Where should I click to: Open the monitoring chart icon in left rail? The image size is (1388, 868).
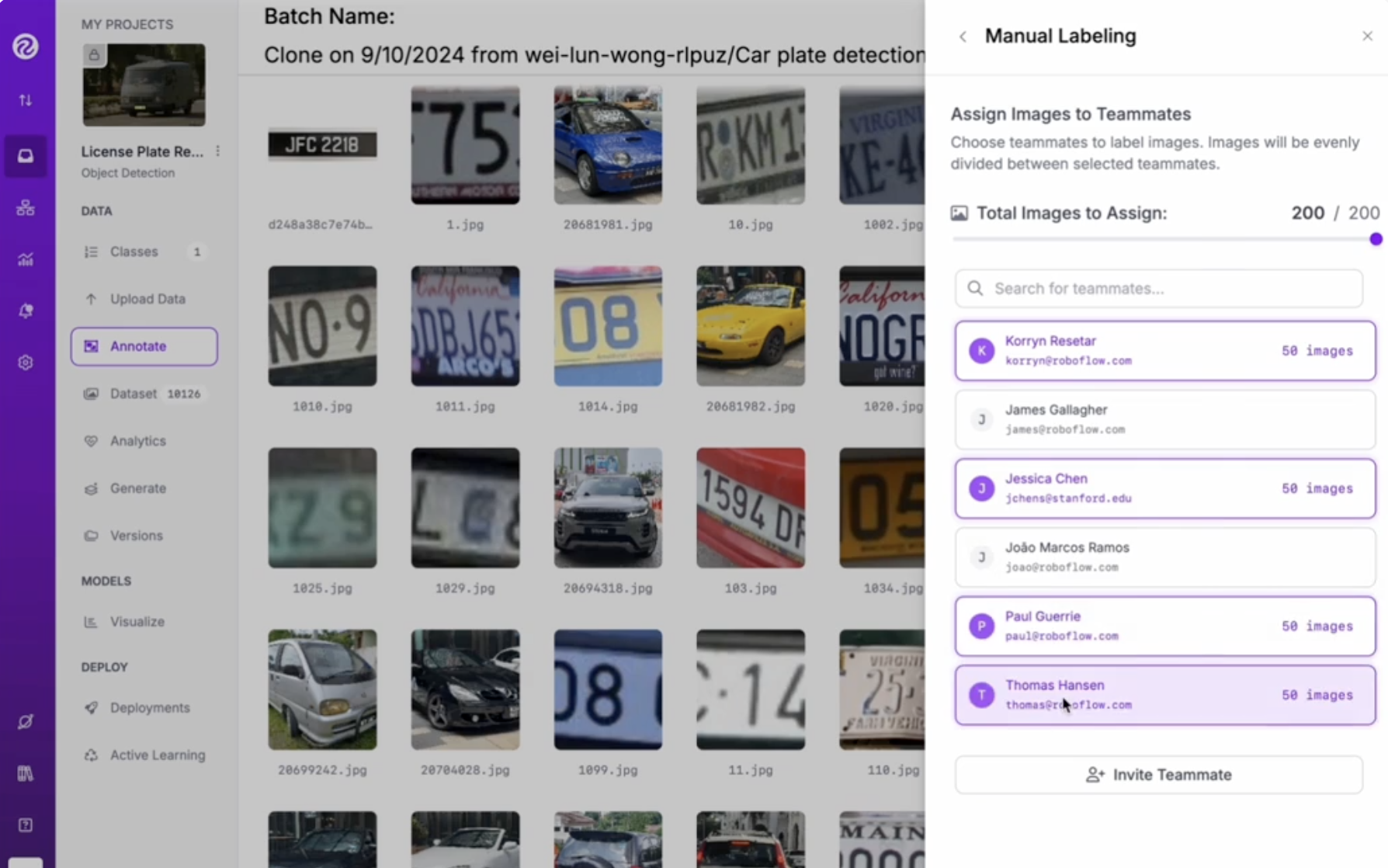click(x=26, y=259)
